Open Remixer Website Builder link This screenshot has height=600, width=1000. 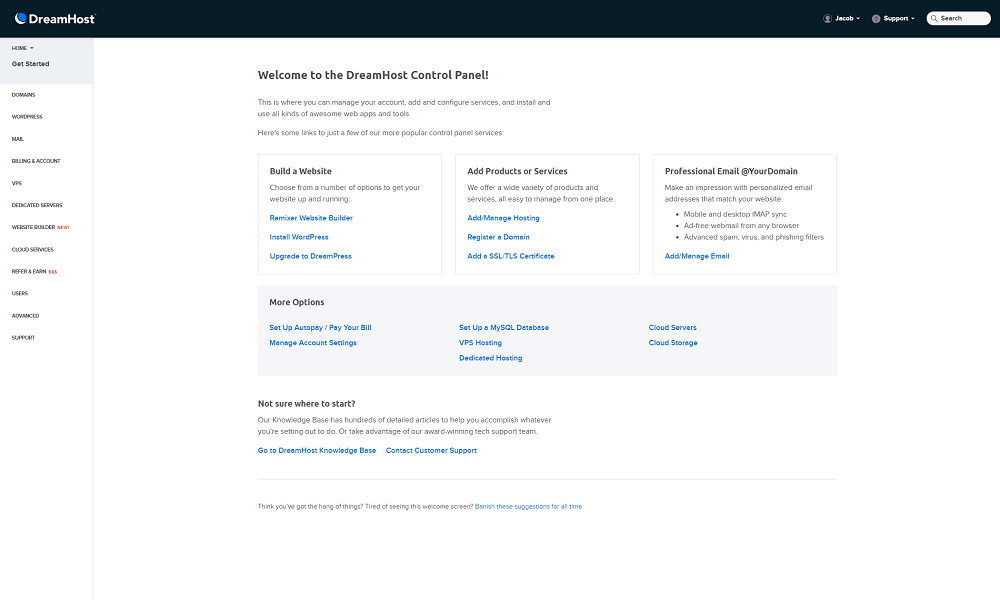pos(311,218)
